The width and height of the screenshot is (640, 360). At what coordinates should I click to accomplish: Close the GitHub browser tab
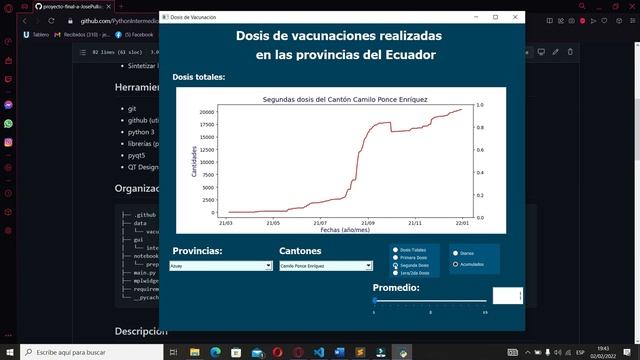109,7
